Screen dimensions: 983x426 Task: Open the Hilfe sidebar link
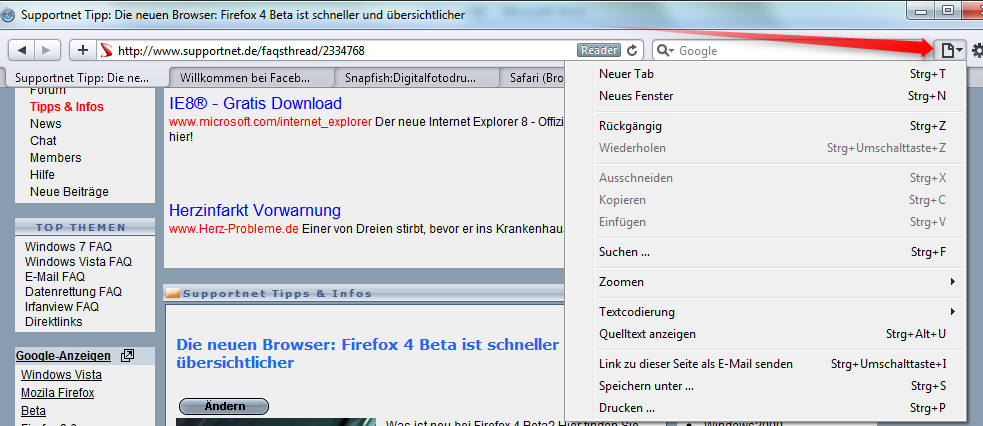pyautogui.click(x=42, y=175)
